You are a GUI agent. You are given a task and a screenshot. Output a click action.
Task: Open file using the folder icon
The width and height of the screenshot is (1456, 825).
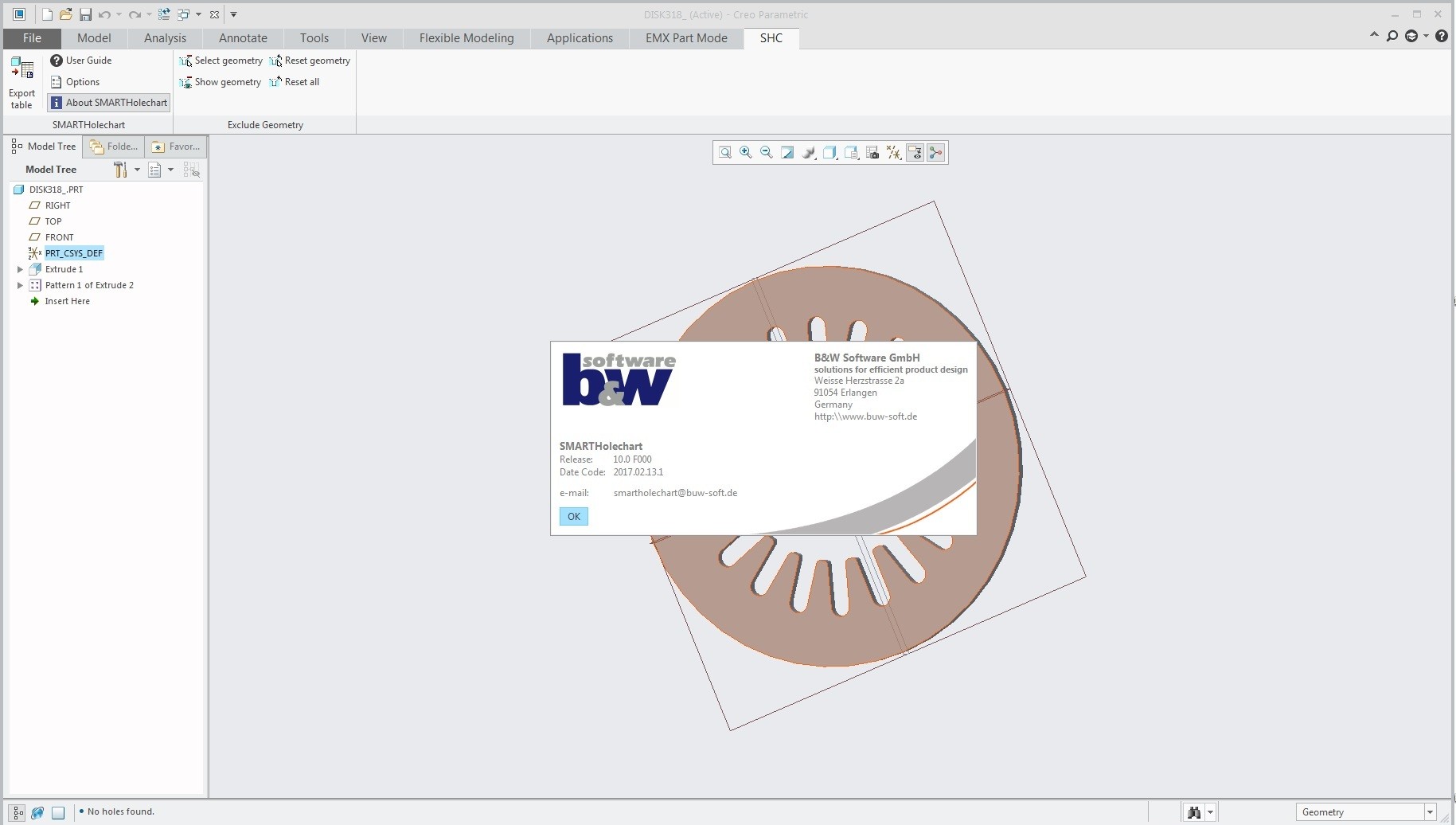point(66,14)
